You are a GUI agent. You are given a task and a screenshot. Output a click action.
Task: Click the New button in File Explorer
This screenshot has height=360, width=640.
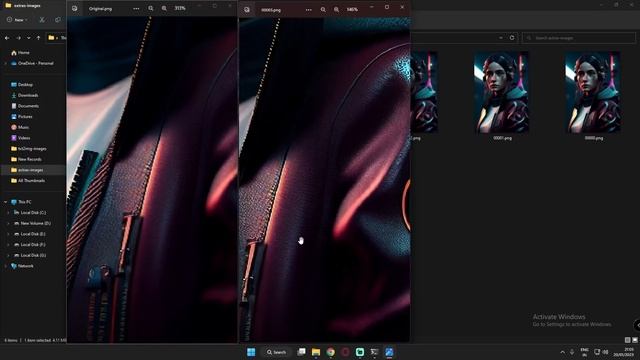tap(17, 20)
